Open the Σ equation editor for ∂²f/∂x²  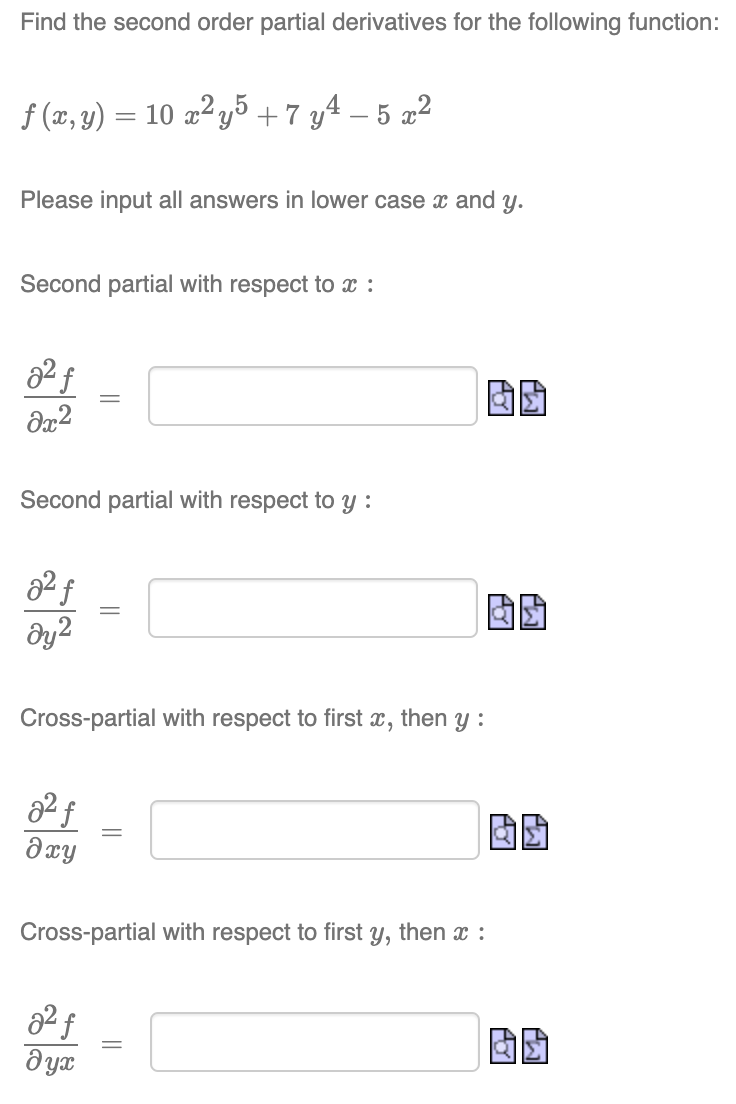pyautogui.click(x=534, y=397)
